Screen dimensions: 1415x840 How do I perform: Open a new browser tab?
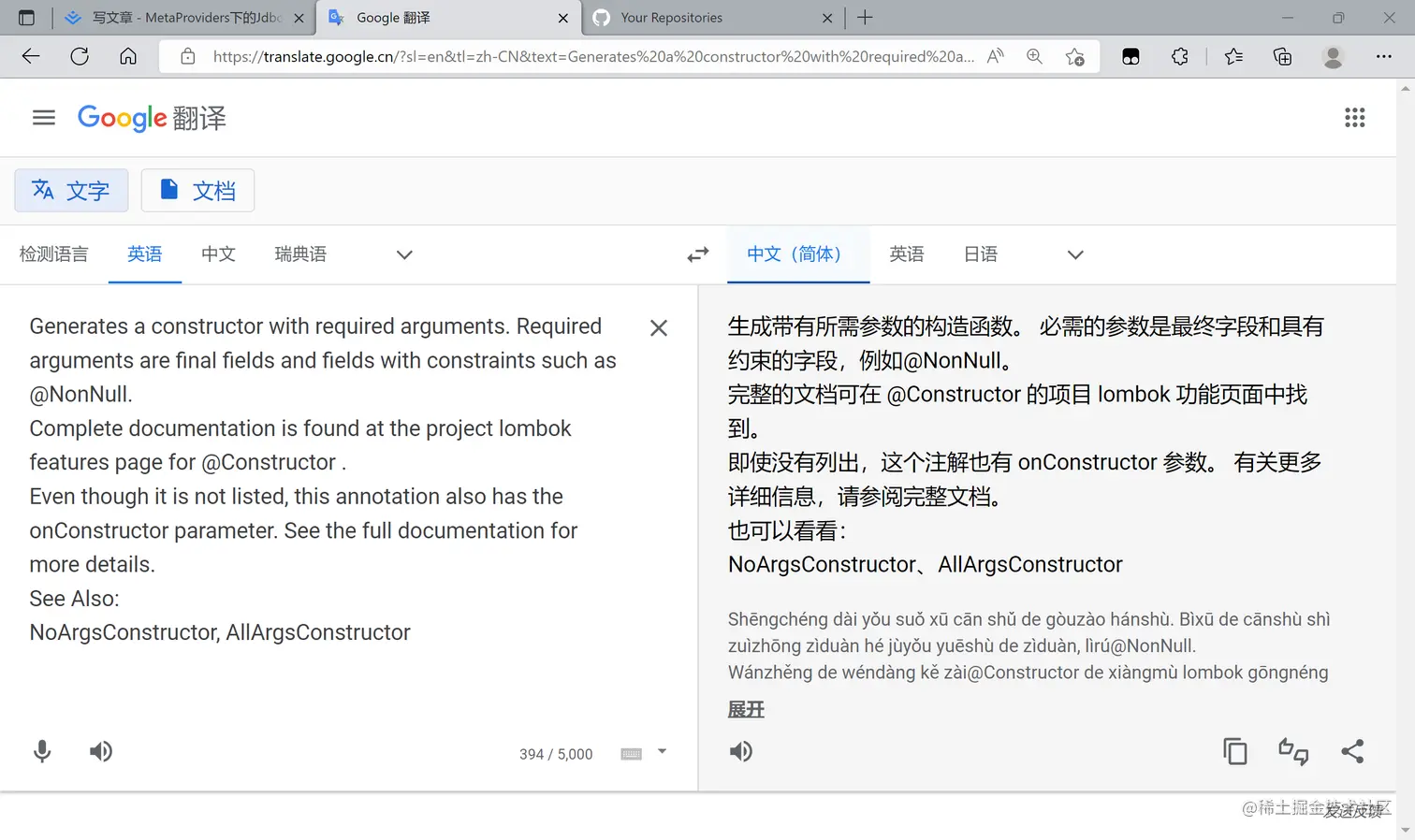[865, 18]
